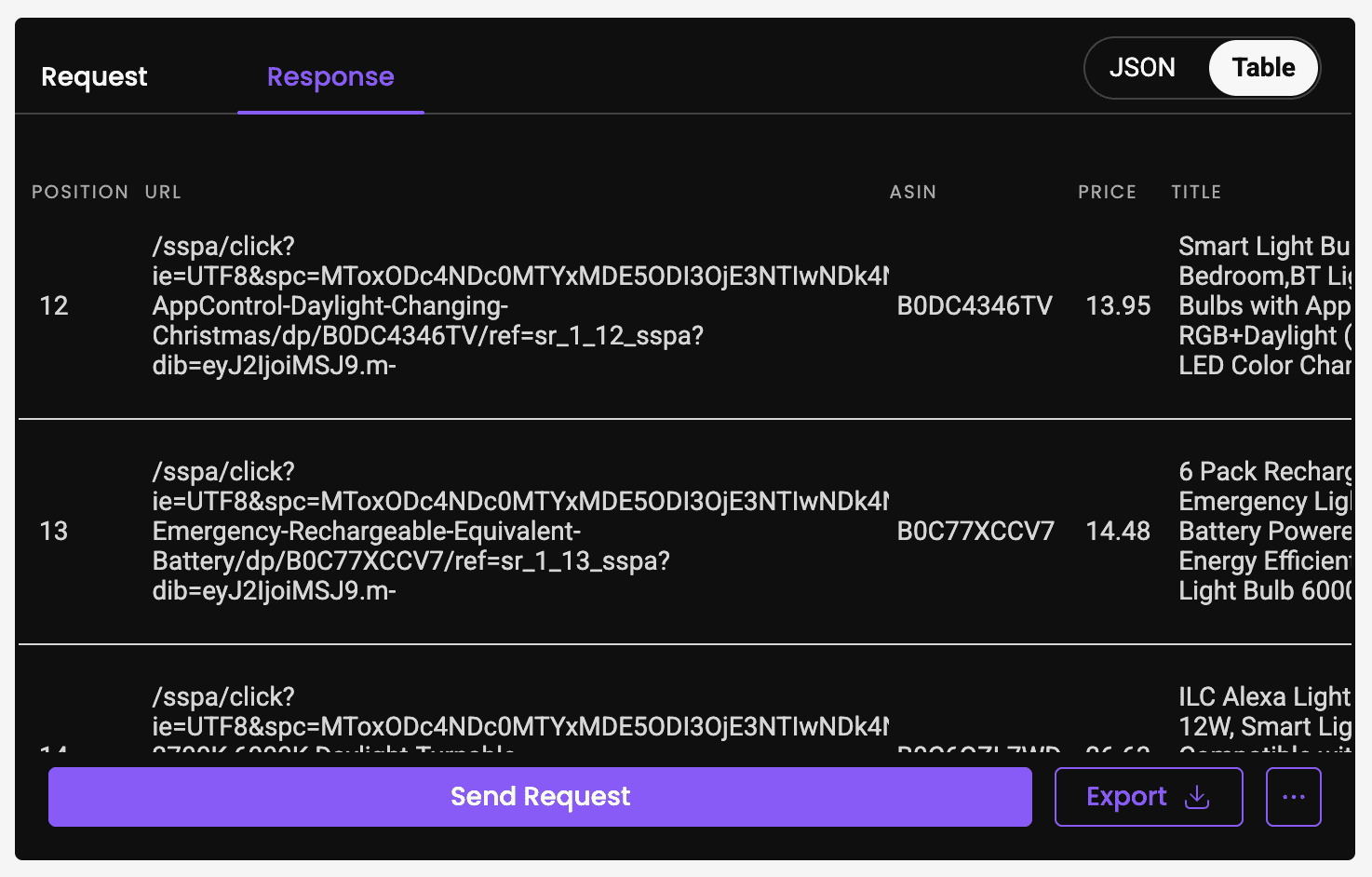
Task: Click the POSITION column header
Action: click(x=80, y=192)
